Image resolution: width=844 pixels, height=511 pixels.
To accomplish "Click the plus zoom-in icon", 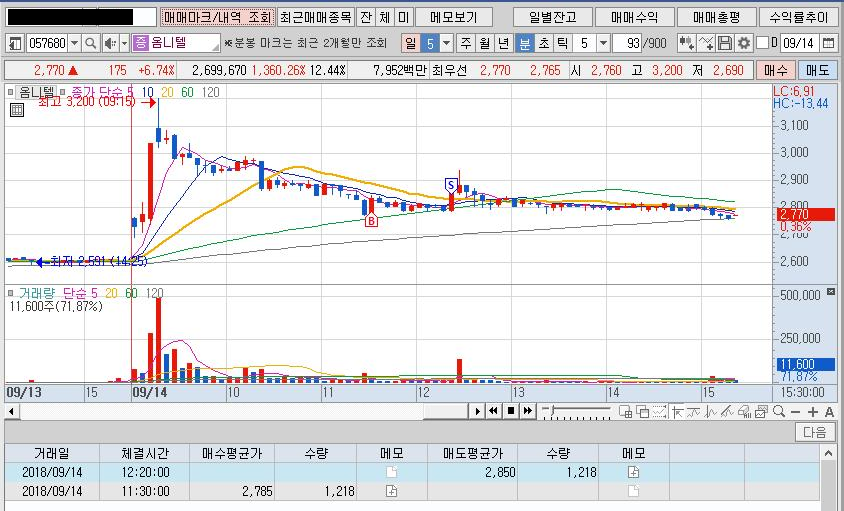I will pos(812,412).
